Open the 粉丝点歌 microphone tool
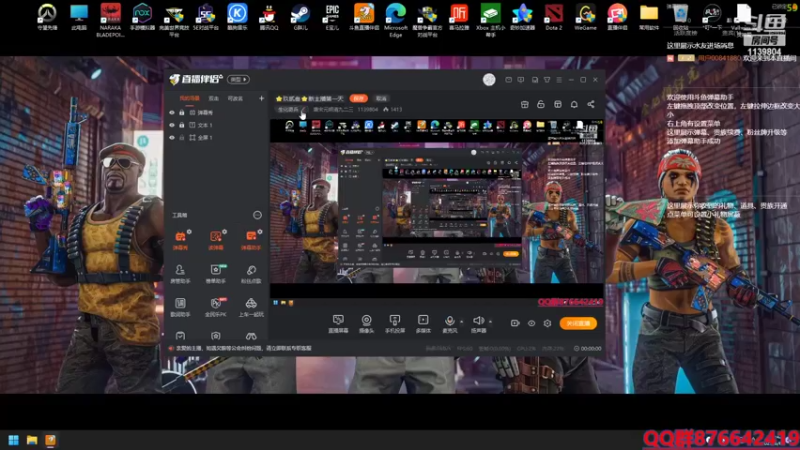Image resolution: width=800 pixels, height=450 pixels. 251,273
